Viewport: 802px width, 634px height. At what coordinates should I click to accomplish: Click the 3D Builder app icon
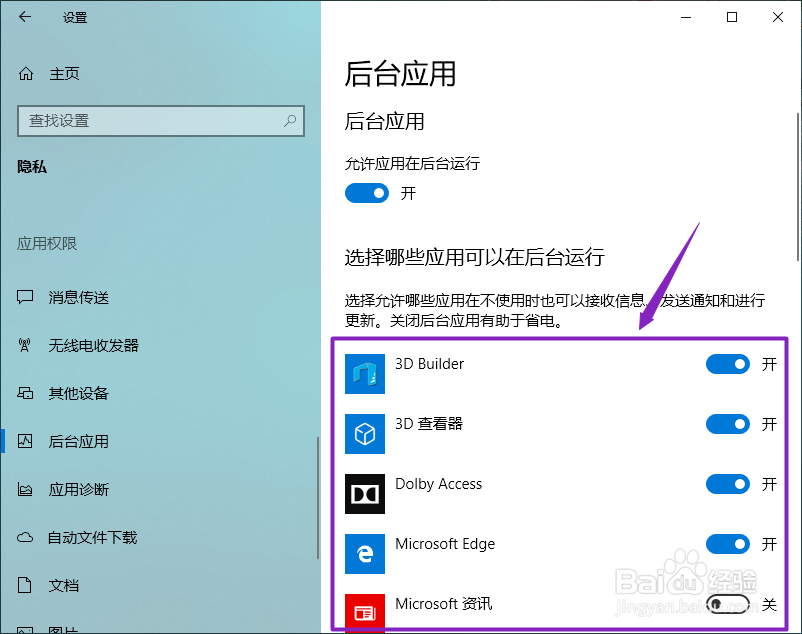pos(365,374)
